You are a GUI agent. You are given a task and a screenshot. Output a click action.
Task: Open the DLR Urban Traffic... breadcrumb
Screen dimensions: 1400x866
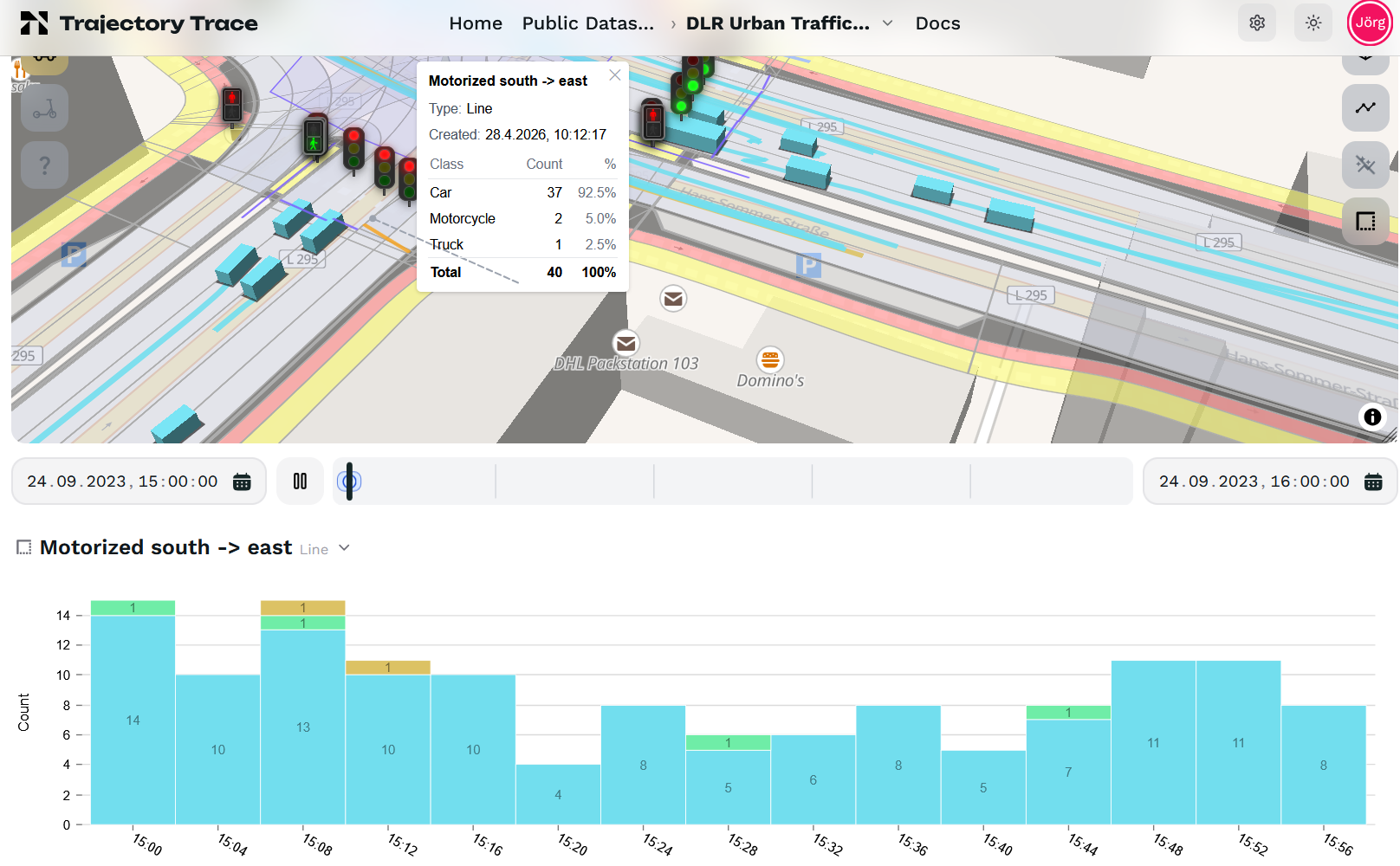point(778,23)
